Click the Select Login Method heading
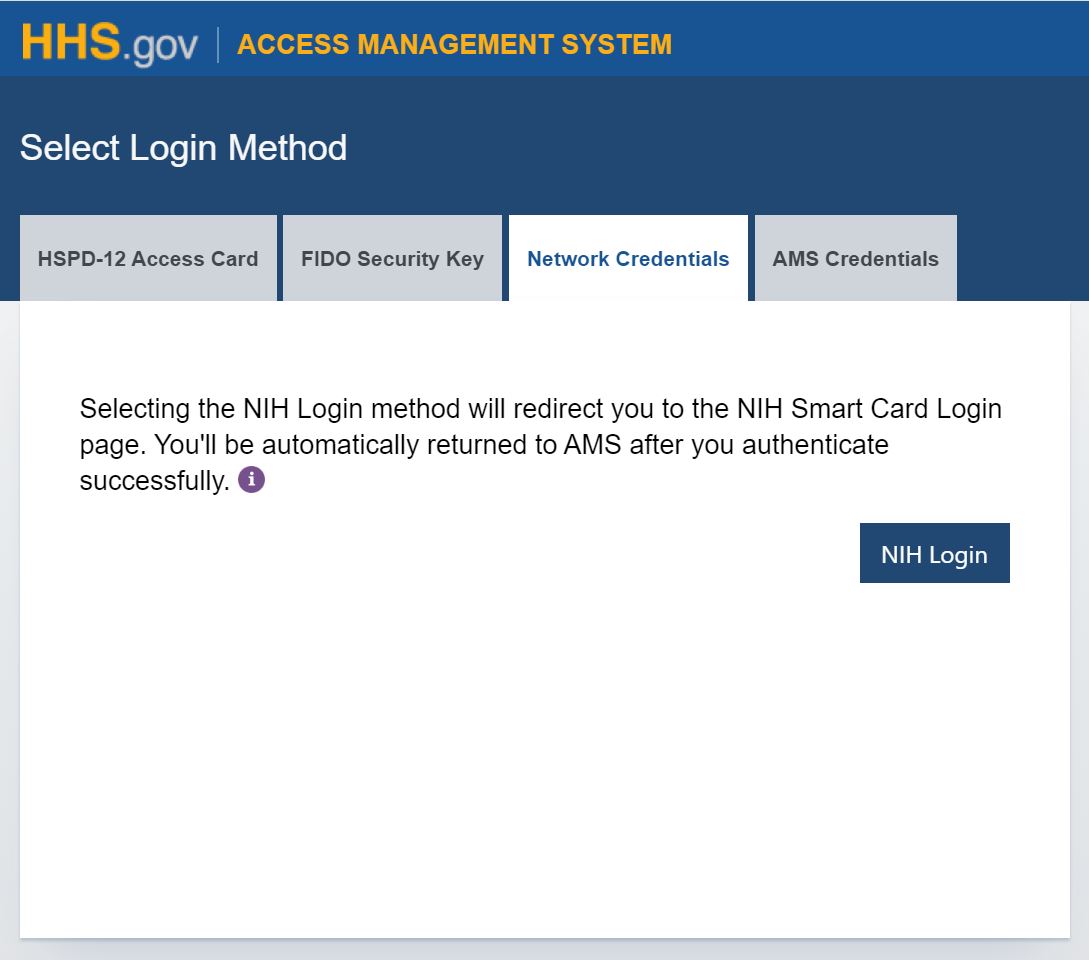The height and width of the screenshot is (960, 1089). point(183,148)
